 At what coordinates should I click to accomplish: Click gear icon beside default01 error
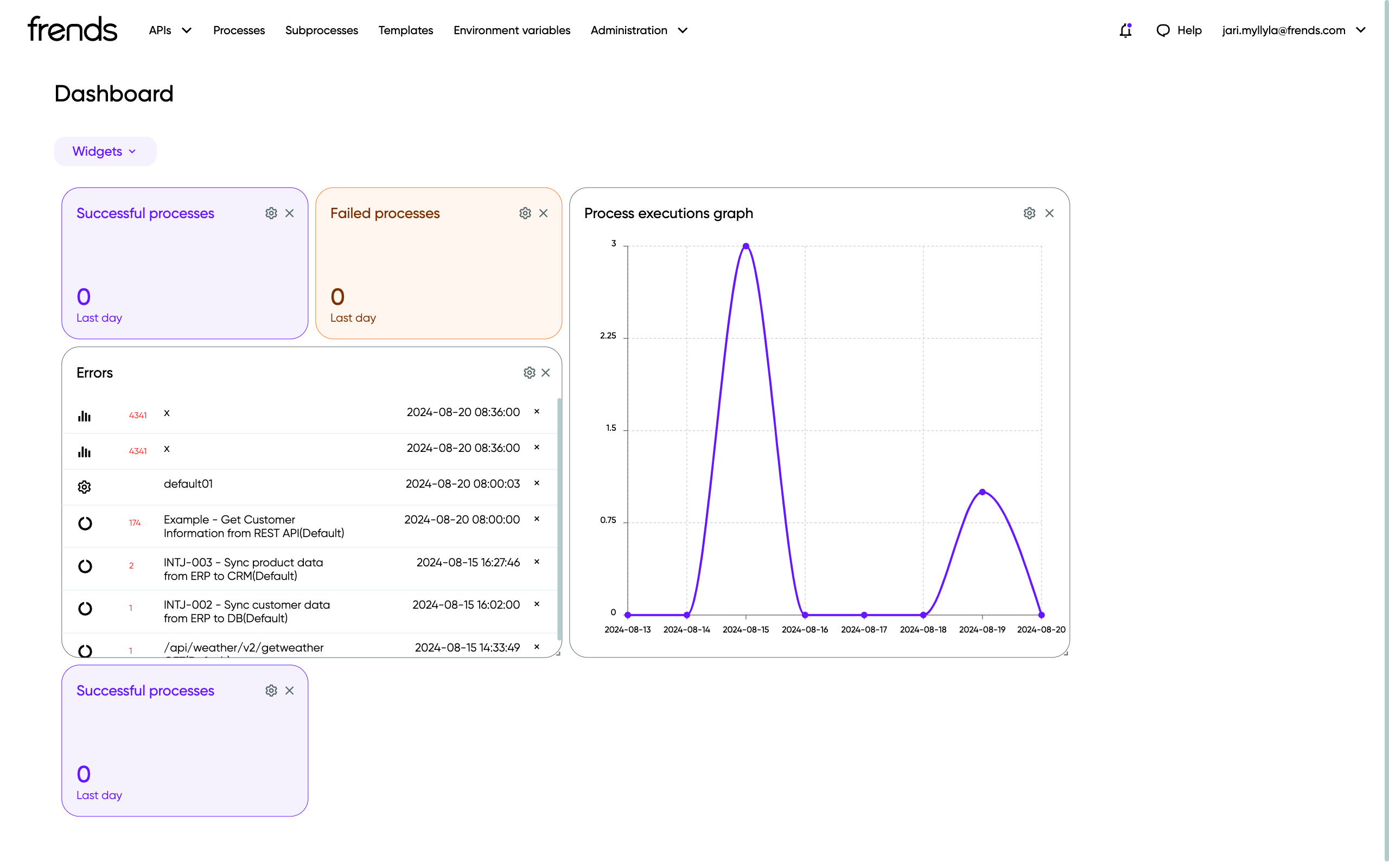point(85,487)
